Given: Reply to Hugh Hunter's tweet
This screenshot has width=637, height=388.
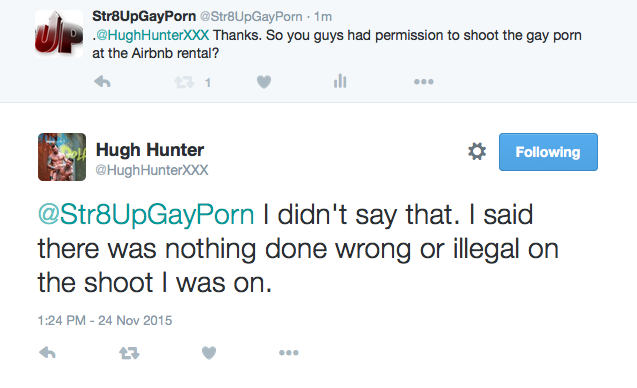Looking at the screenshot, I should [48, 353].
